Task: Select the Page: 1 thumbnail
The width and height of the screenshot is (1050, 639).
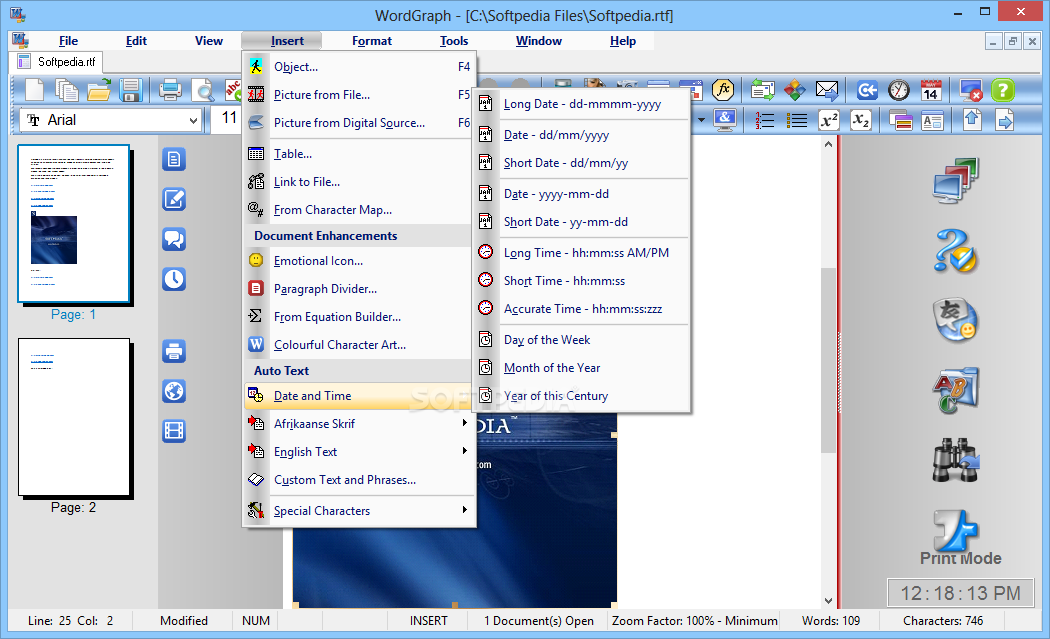Action: 74,224
